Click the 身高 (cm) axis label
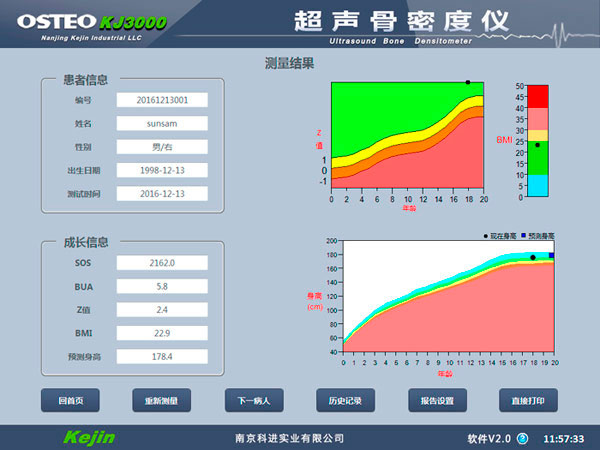 pyautogui.click(x=315, y=301)
